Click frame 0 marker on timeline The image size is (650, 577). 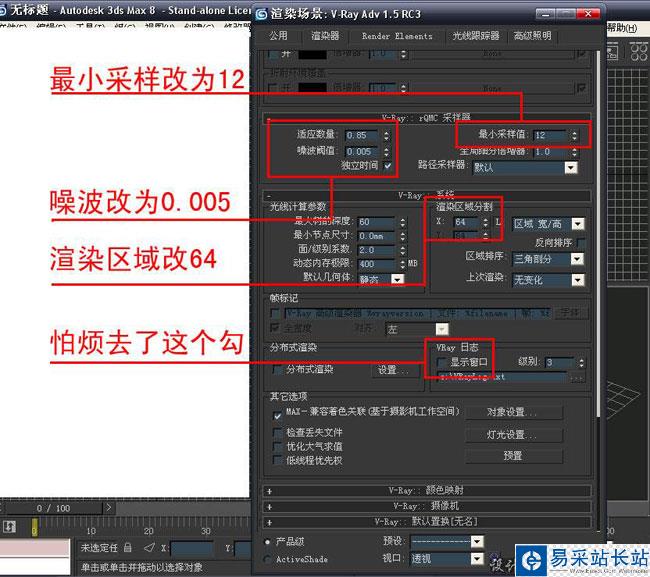click(34, 527)
